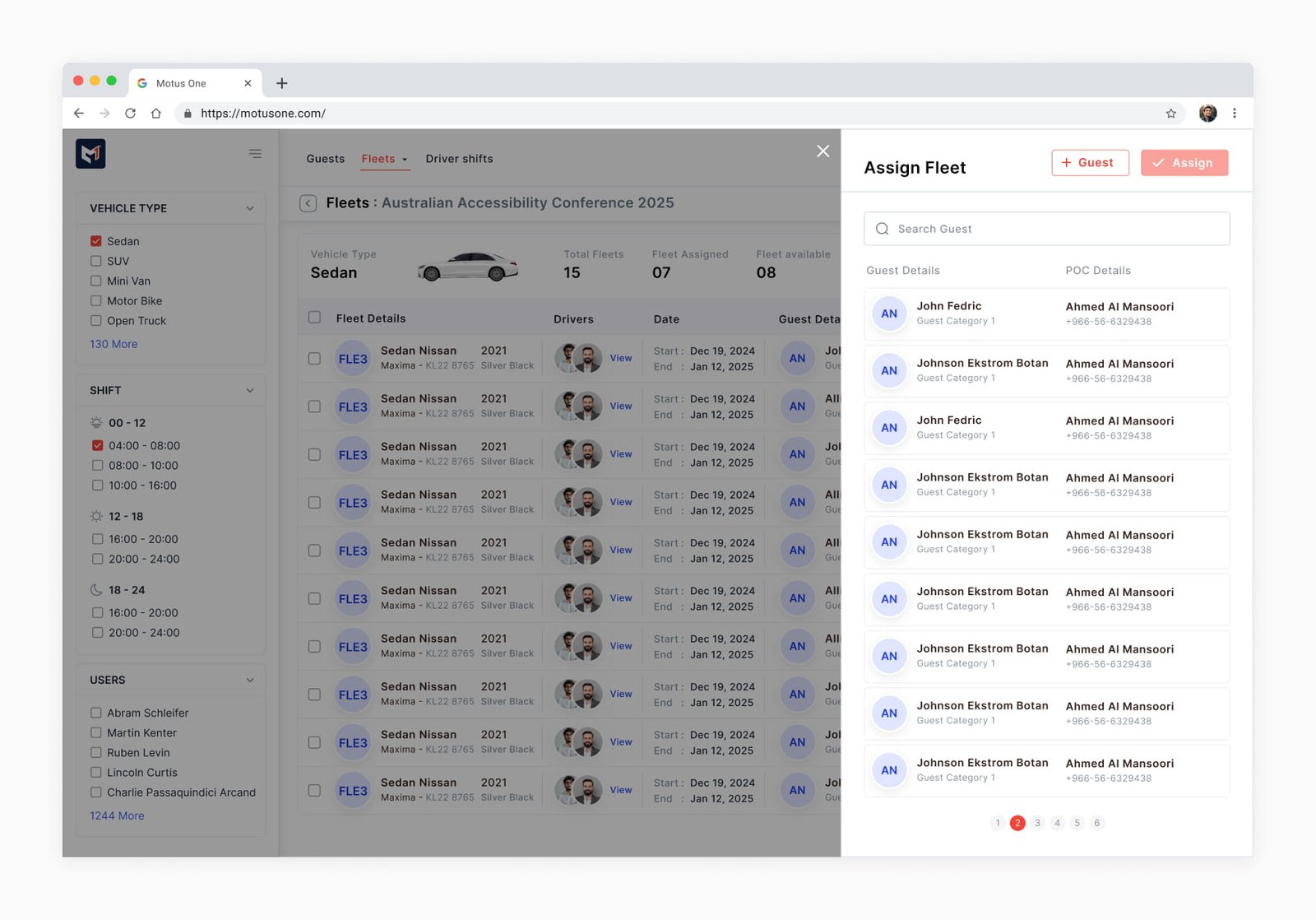
Task: Collapse the VEHICLE TYPE section
Action: (250, 208)
